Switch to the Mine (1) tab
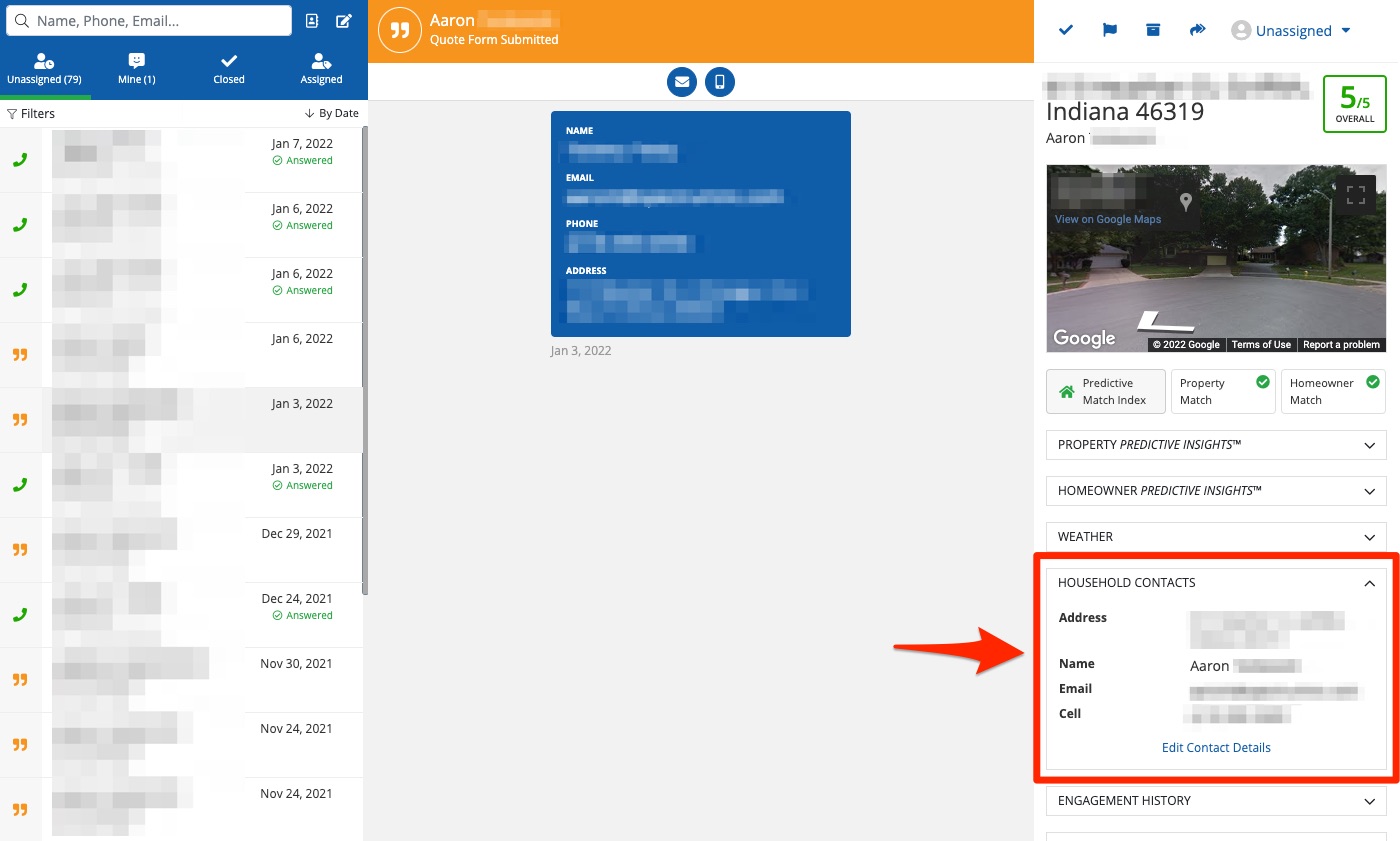This screenshot has height=841, width=1400. click(137, 69)
